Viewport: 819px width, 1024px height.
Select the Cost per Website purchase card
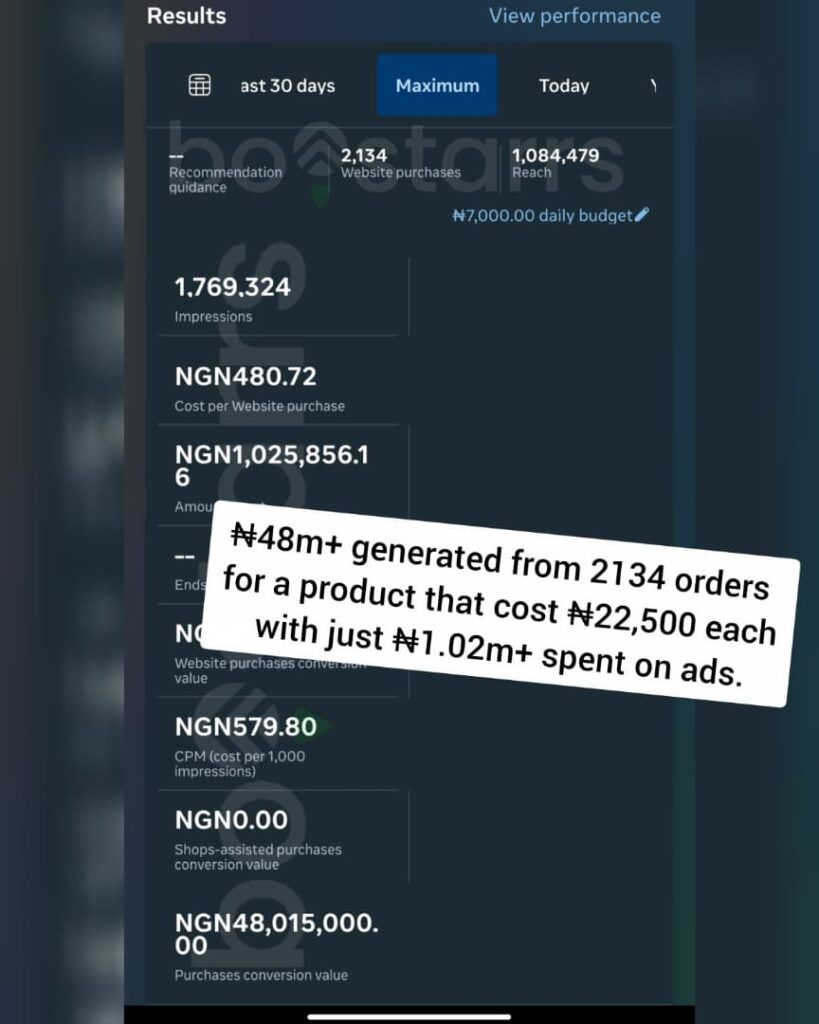coord(276,388)
